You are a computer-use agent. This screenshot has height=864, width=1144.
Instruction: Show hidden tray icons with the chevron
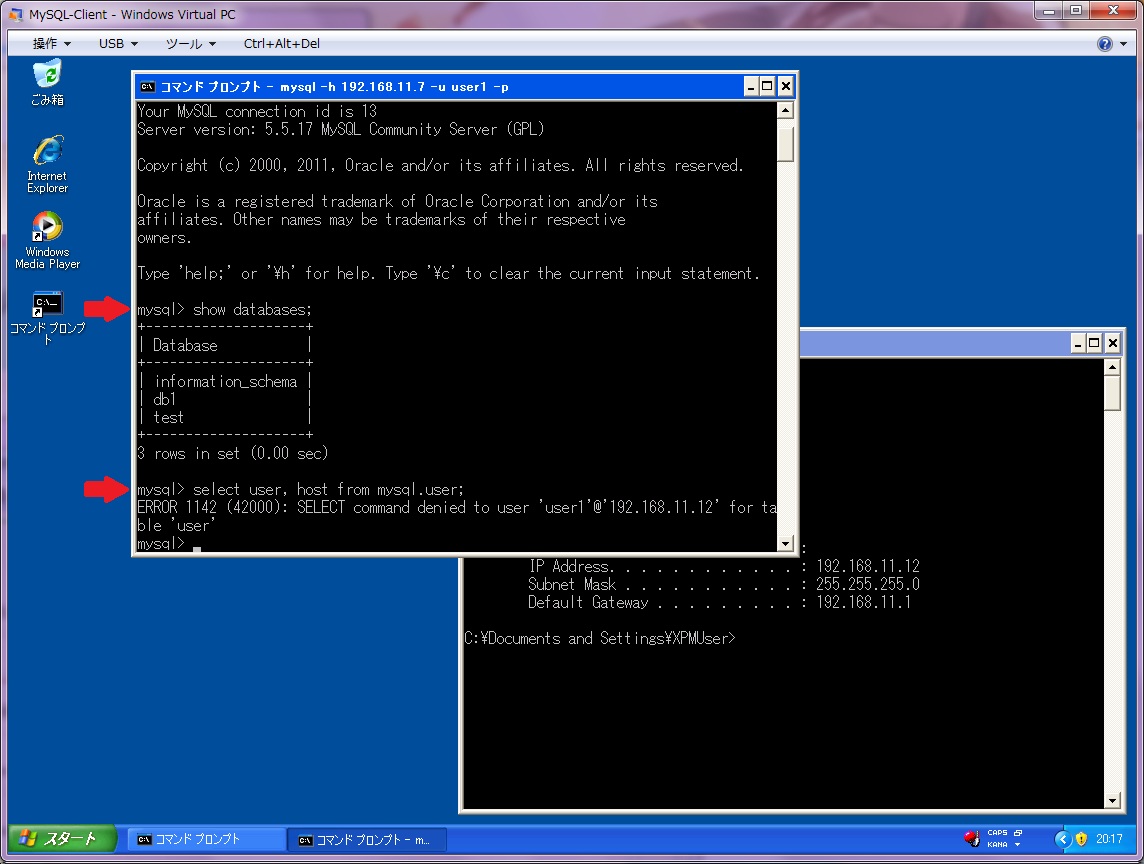click(x=1062, y=839)
